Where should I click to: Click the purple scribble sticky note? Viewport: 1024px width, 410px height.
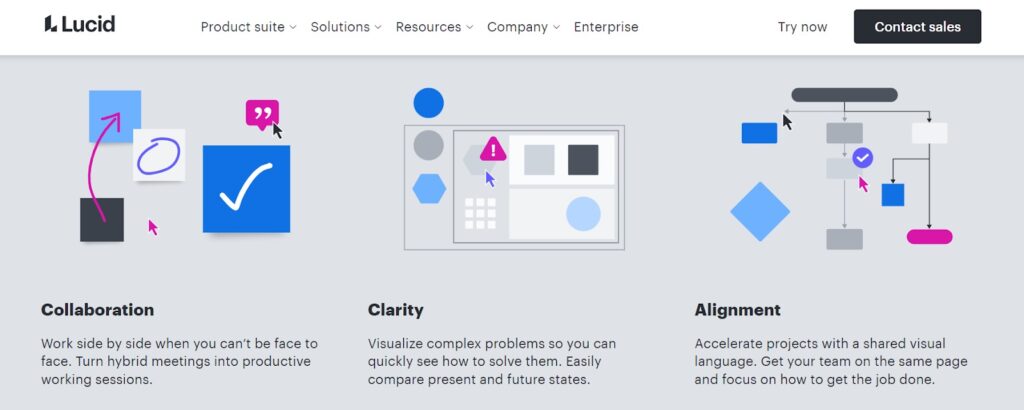coord(159,155)
